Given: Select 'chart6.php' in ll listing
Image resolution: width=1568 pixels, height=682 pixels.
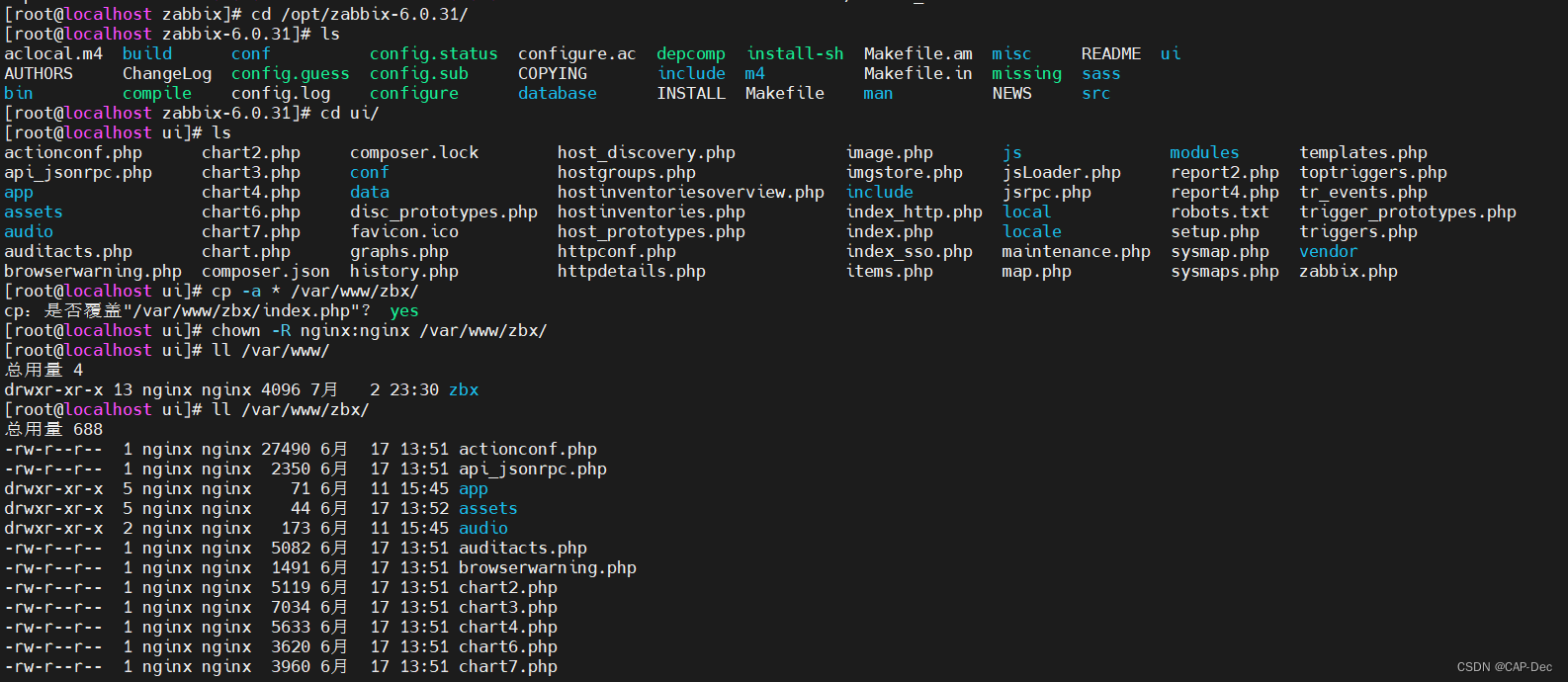Looking at the screenshot, I should [508, 646].
